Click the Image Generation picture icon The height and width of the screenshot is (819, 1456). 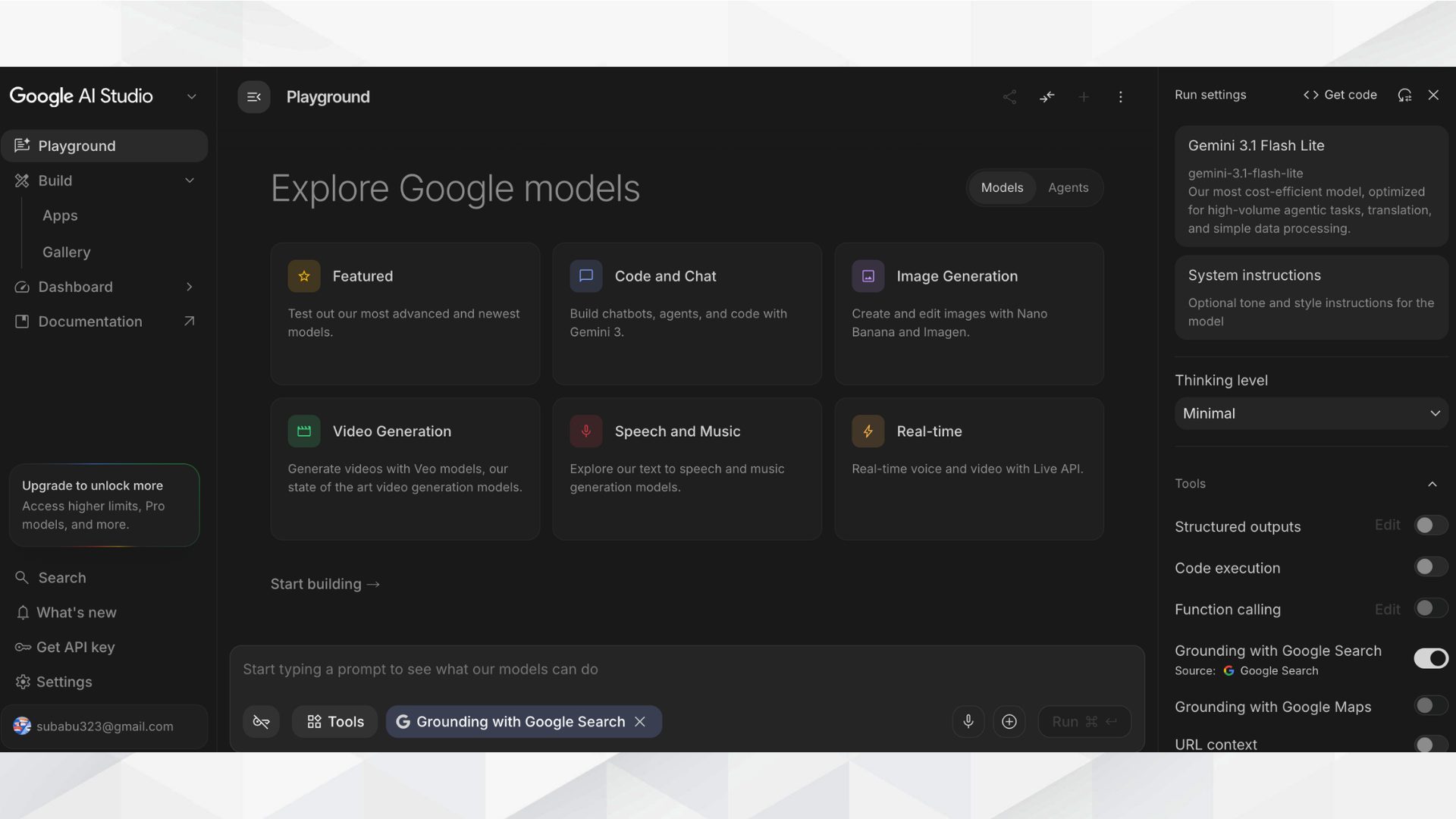868,276
